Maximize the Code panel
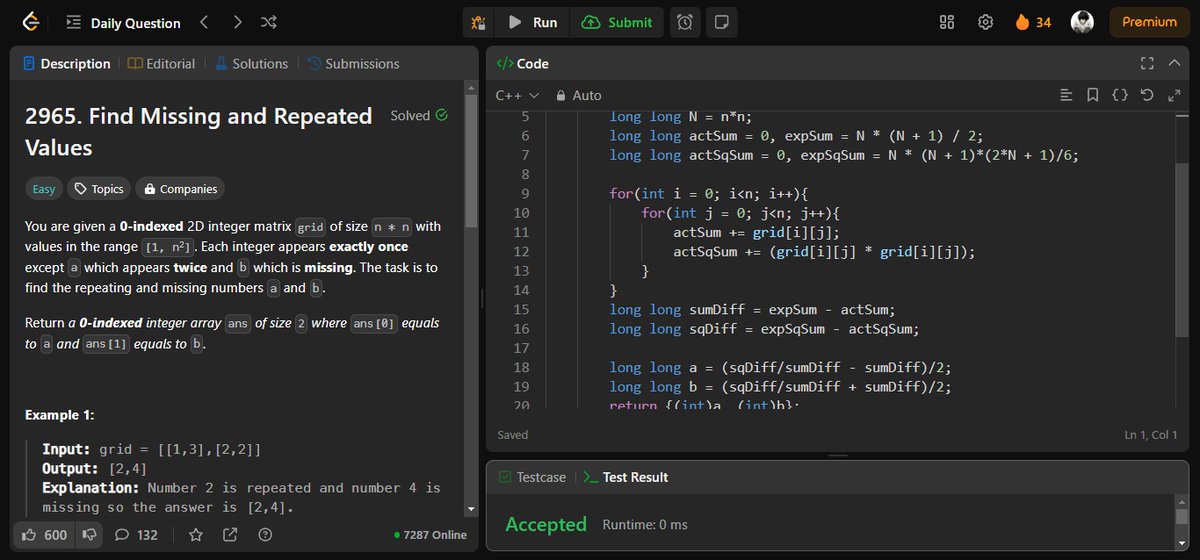 pyautogui.click(x=1147, y=63)
